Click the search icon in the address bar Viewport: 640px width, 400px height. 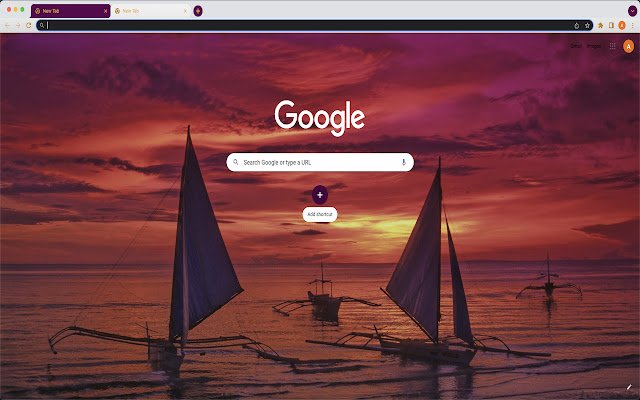[42, 25]
